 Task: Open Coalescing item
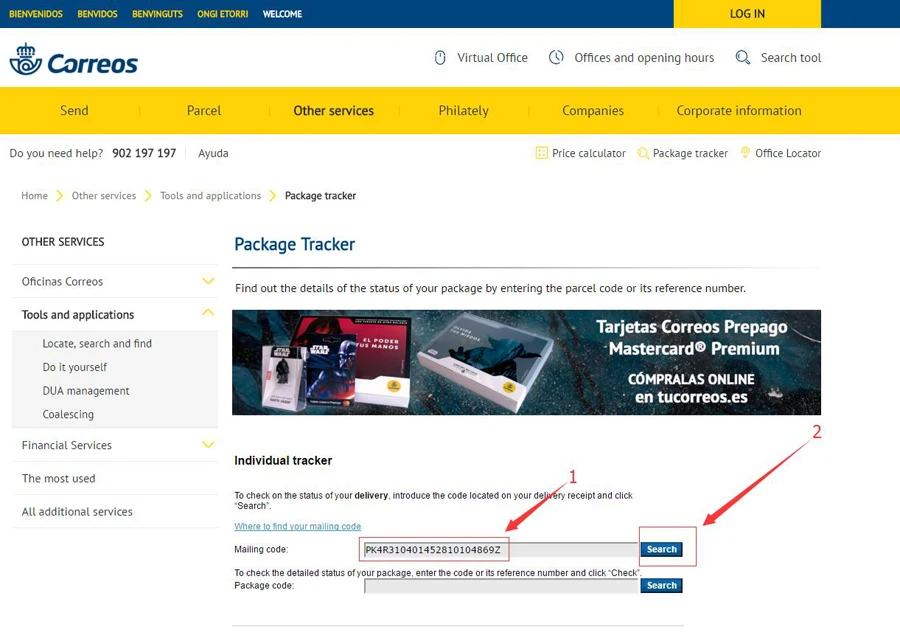click(x=68, y=414)
